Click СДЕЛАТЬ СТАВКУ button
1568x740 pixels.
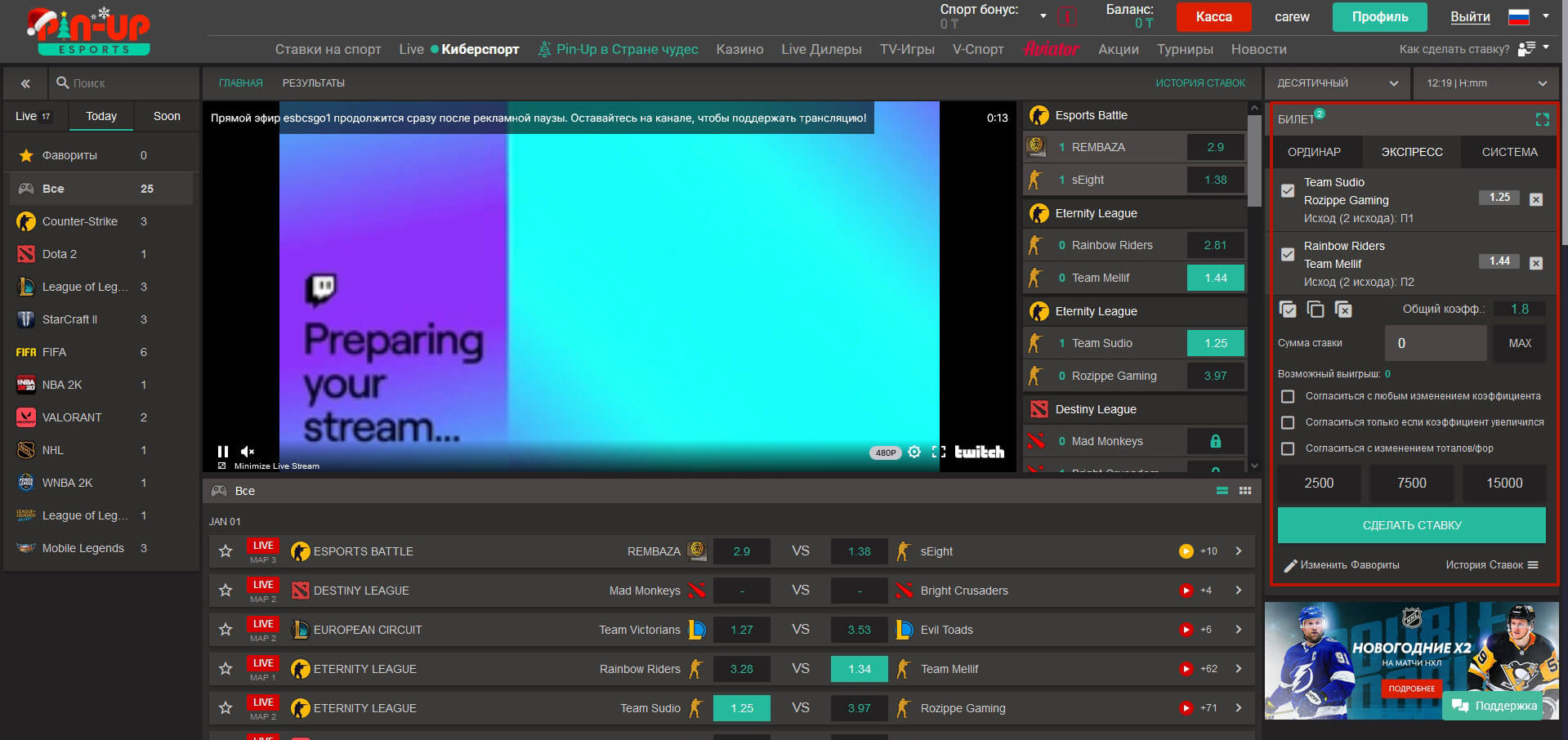click(1411, 525)
